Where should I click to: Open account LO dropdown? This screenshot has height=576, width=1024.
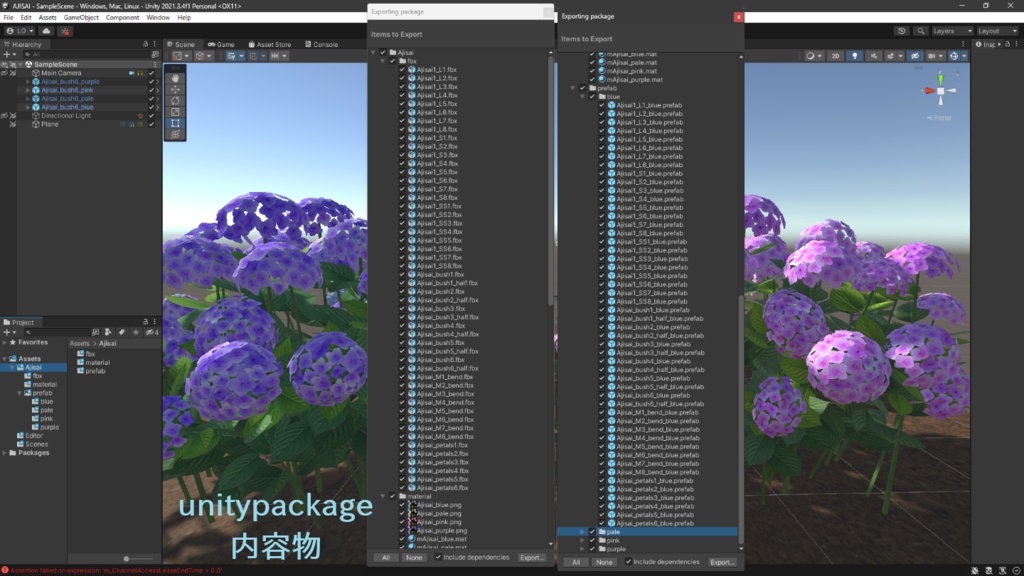(20, 31)
